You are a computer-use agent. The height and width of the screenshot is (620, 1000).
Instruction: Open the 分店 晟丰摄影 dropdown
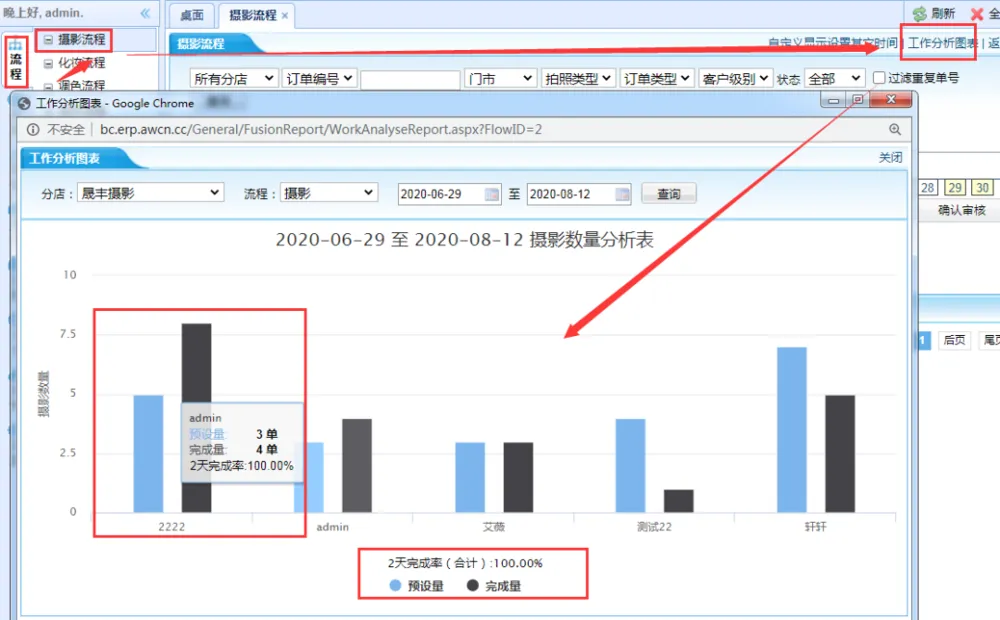(150, 193)
